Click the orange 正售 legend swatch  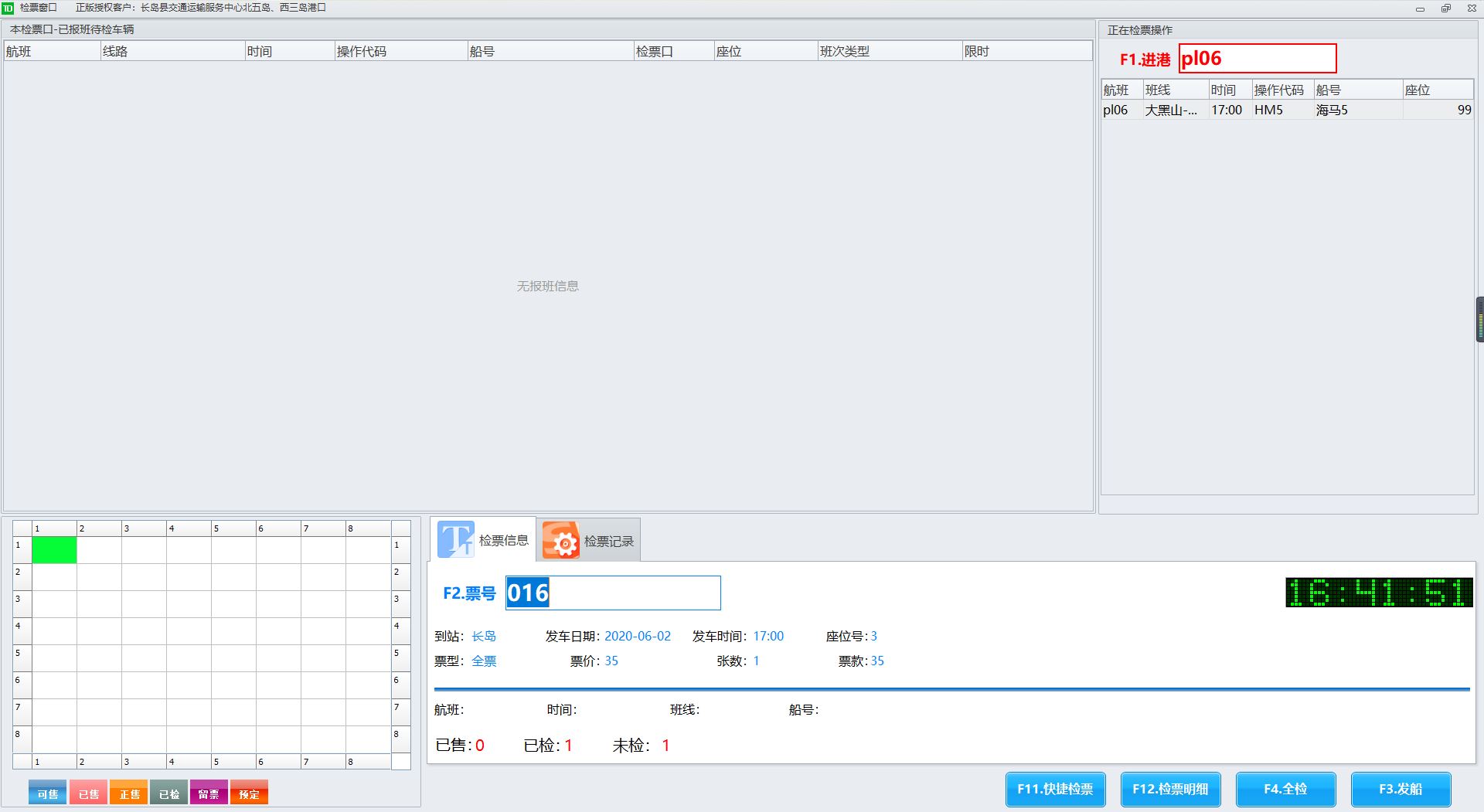pyautogui.click(x=129, y=793)
